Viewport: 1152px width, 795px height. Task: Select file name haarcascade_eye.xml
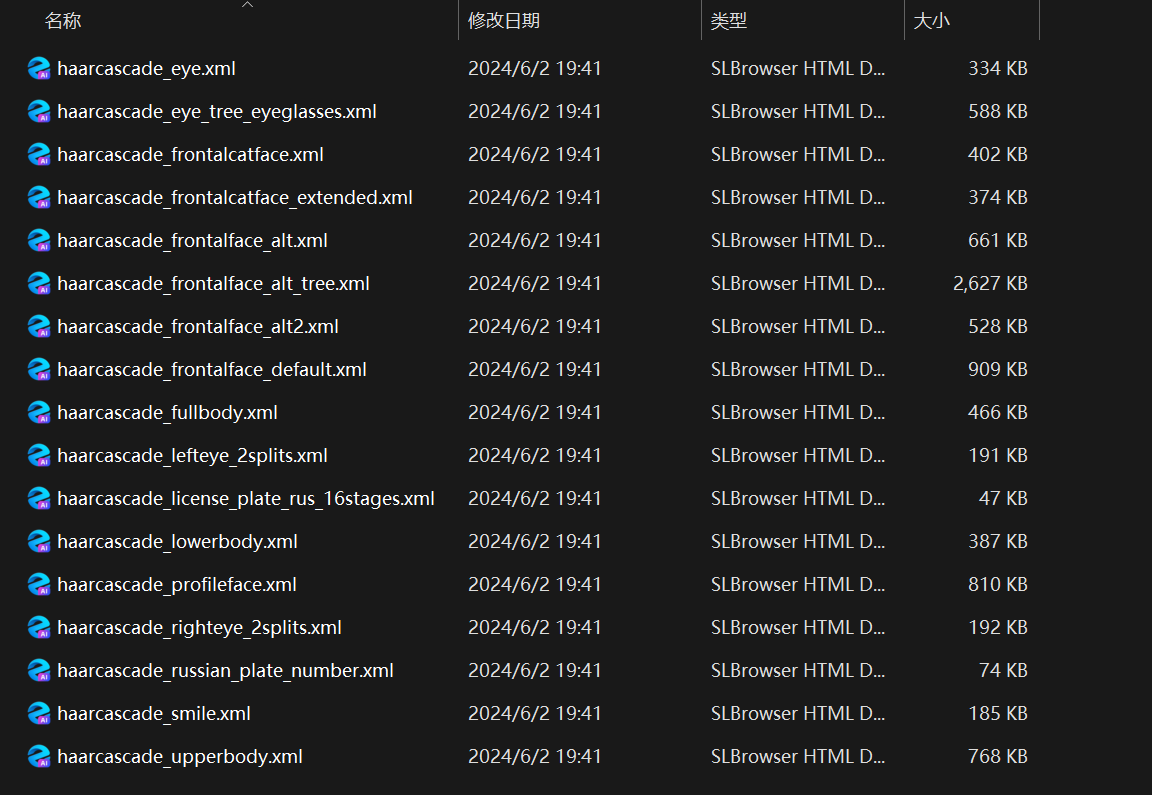click(146, 69)
